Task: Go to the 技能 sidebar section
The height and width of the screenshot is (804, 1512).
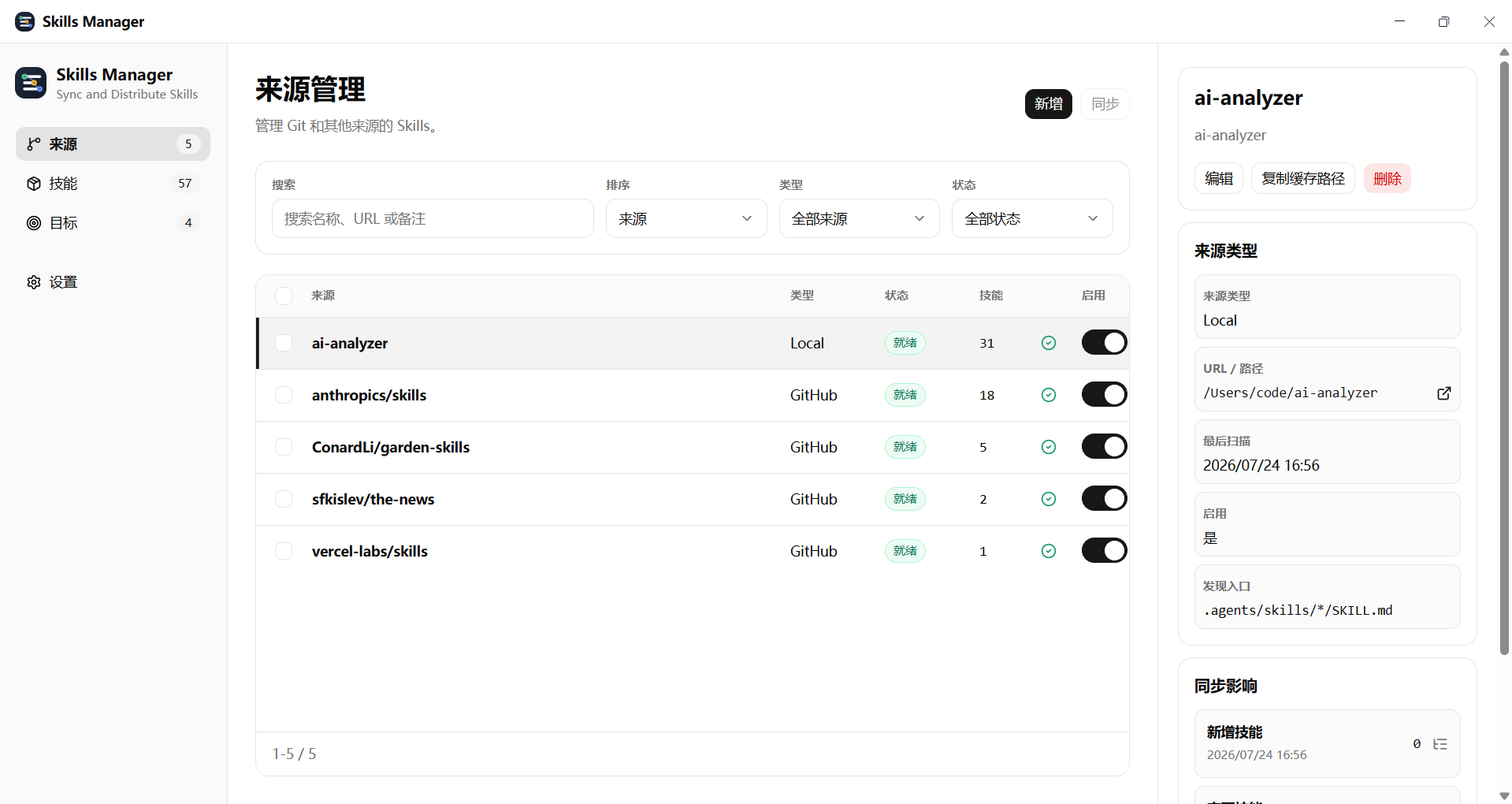Action: (x=113, y=184)
